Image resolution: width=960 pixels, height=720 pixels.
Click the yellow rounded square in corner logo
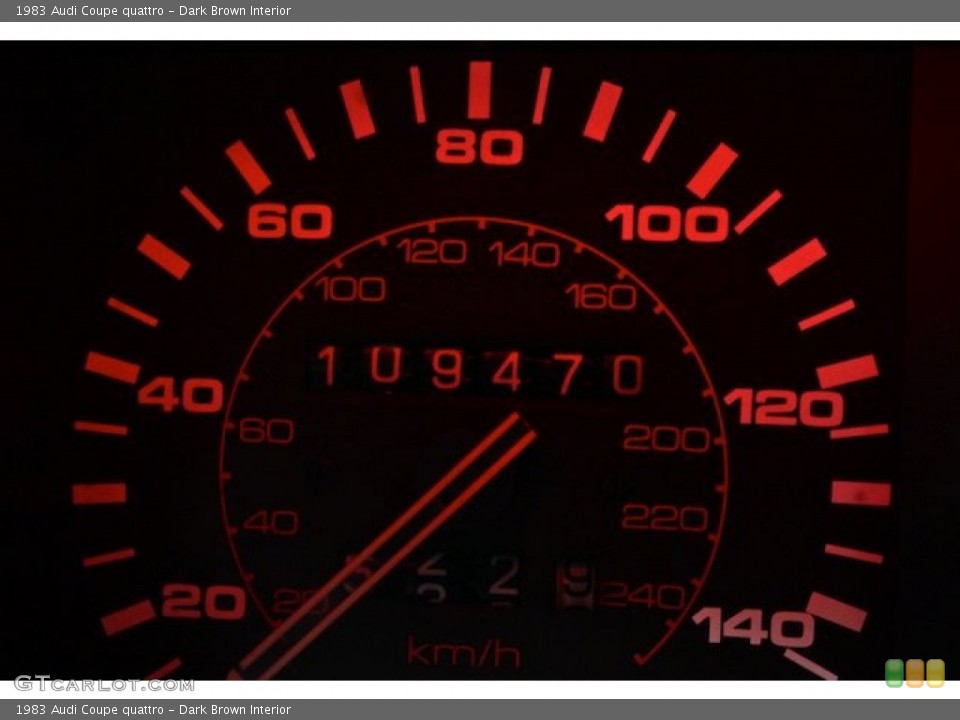pos(935,673)
